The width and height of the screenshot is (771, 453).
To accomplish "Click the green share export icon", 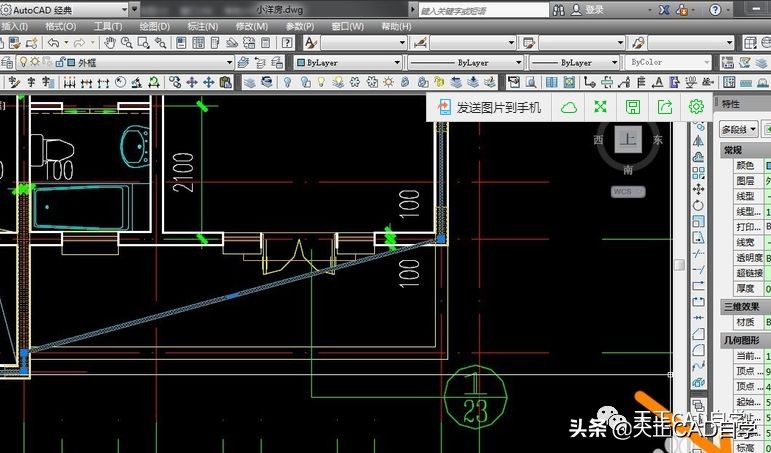I will click(664, 107).
